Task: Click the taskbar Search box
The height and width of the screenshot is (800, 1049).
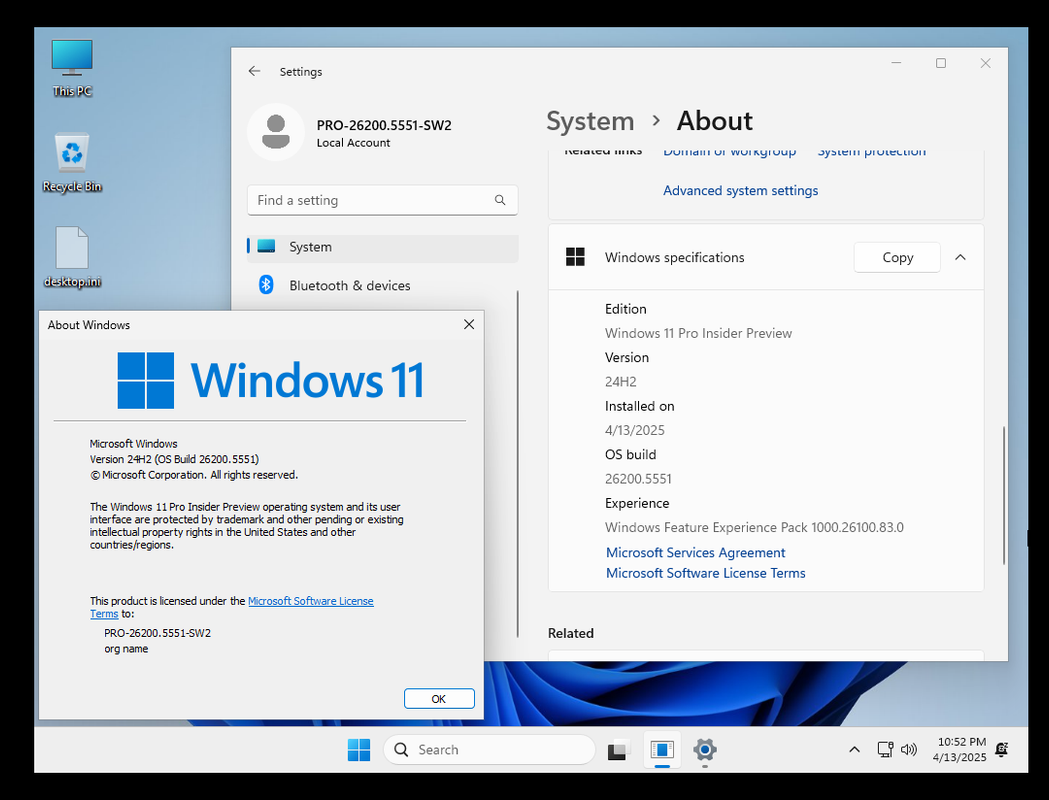Action: (x=489, y=750)
